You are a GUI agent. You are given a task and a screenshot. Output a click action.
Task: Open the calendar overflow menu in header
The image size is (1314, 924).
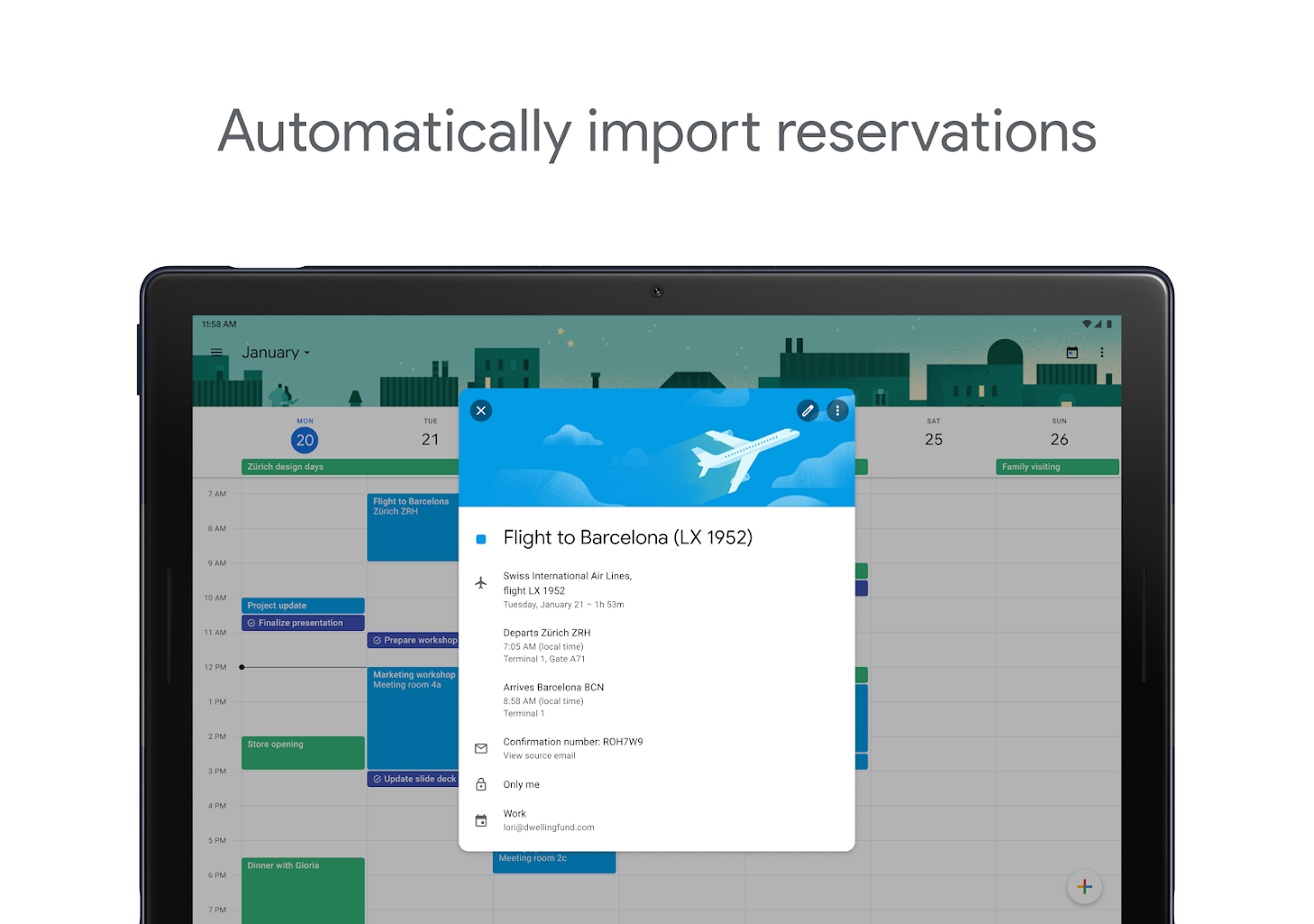[1102, 353]
